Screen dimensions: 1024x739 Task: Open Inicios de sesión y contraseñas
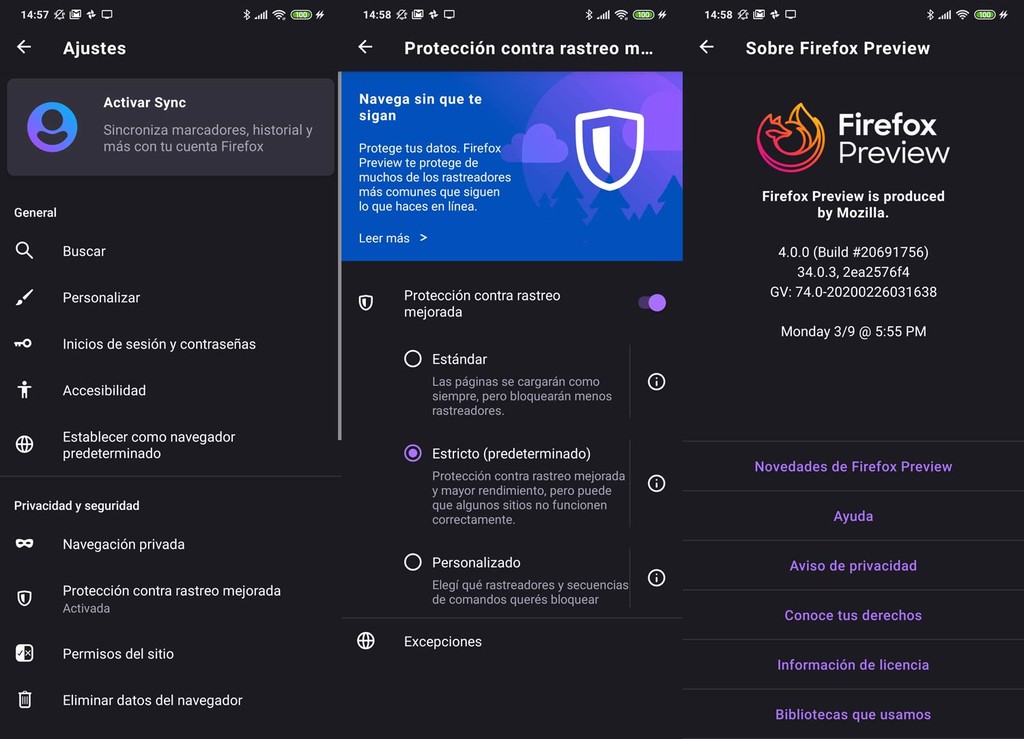170,344
